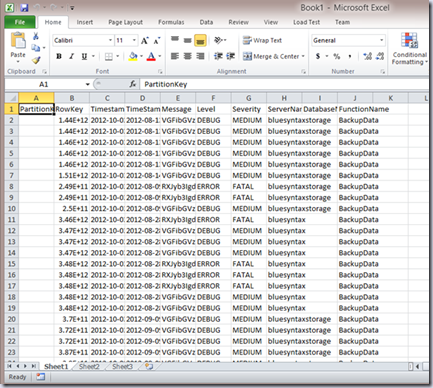Align text right
This screenshot has width=433, height=388.
coord(200,56)
